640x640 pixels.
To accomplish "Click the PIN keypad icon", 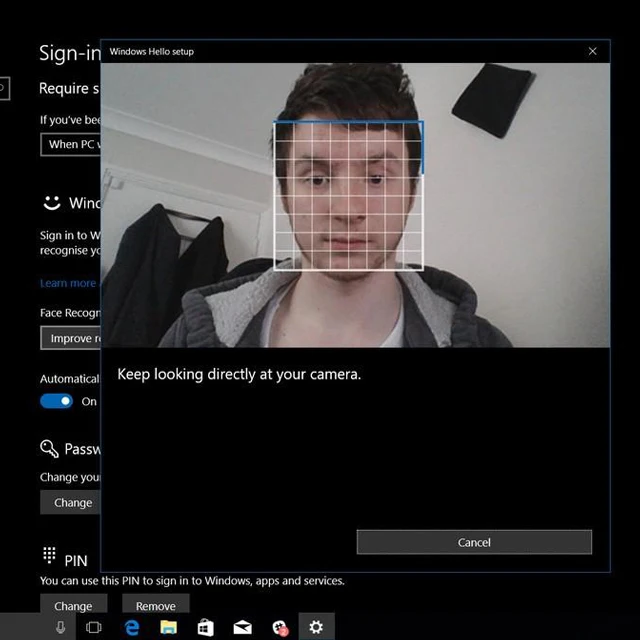I will click(x=49, y=556).
